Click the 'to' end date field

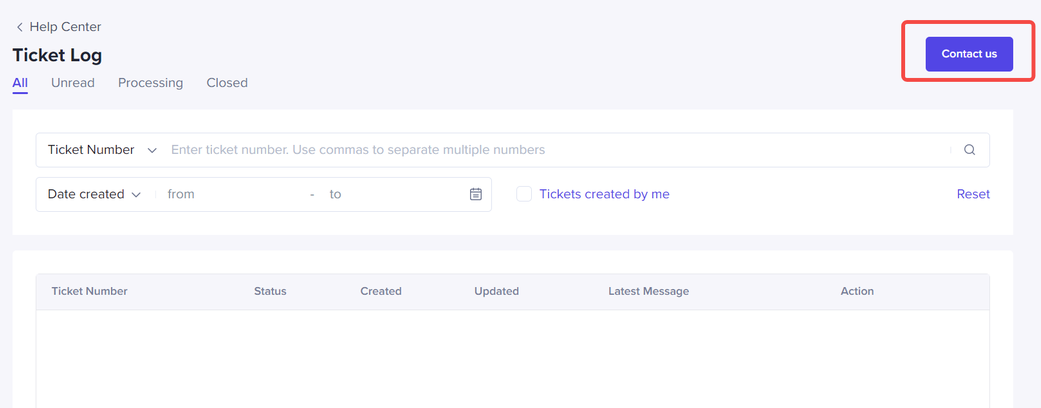pyautogui.click(x=390, y=194)
